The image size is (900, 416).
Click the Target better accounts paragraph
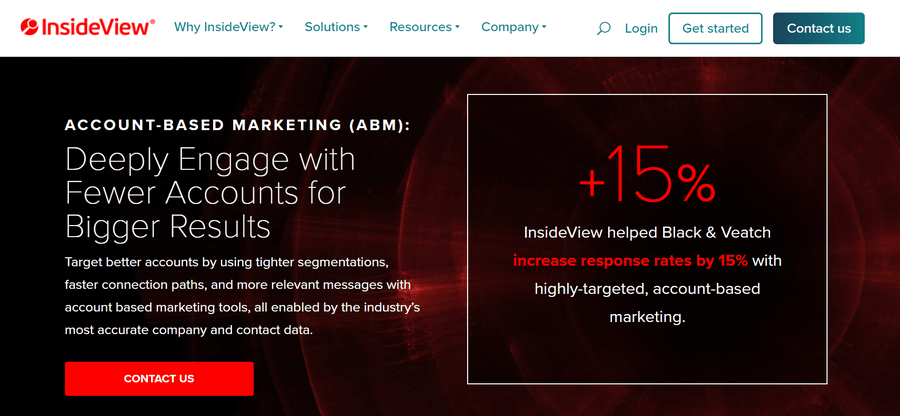tap(242, 297)
